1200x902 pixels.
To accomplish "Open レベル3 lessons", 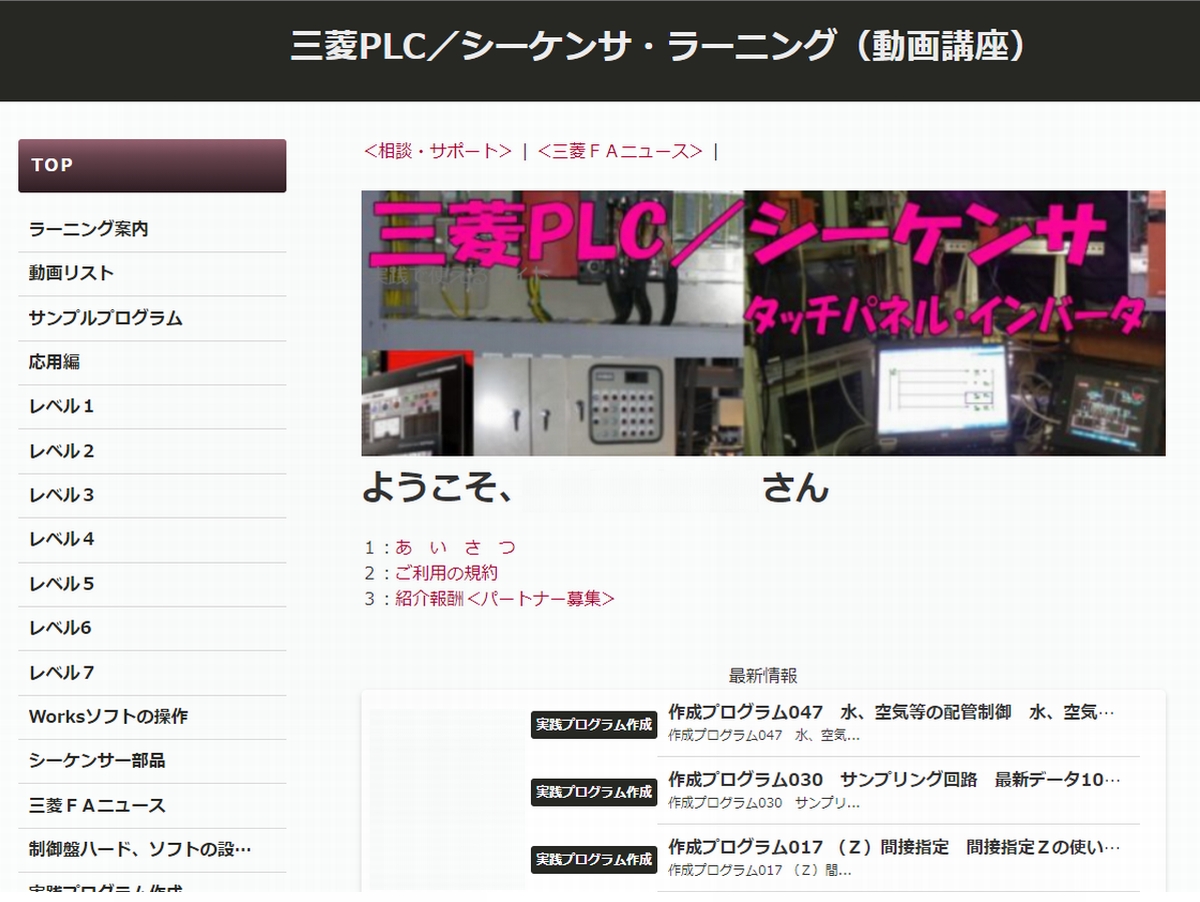I will [152, 495].
